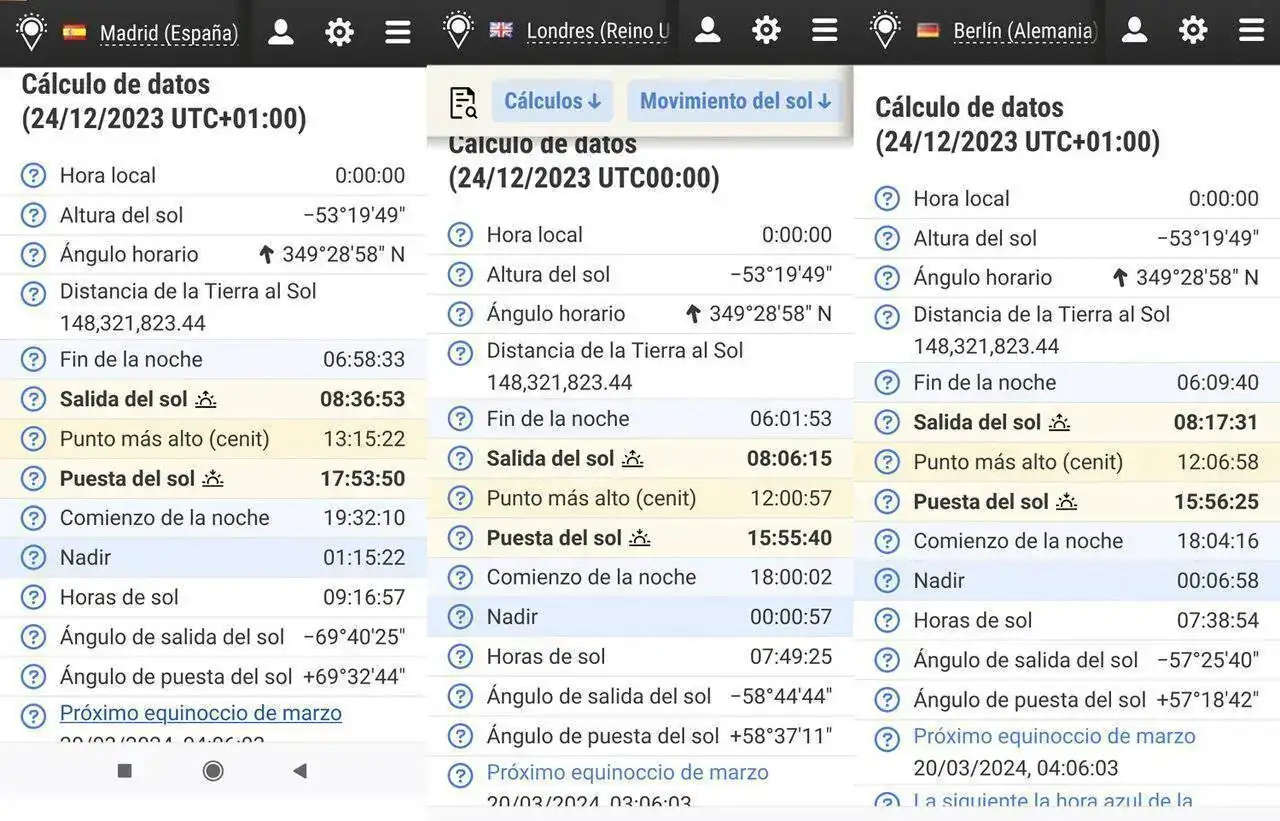The height and width of the screenshot is (821, 1280).
Task: Tap location pin icon in Londres panel
Action: [458, 30]
